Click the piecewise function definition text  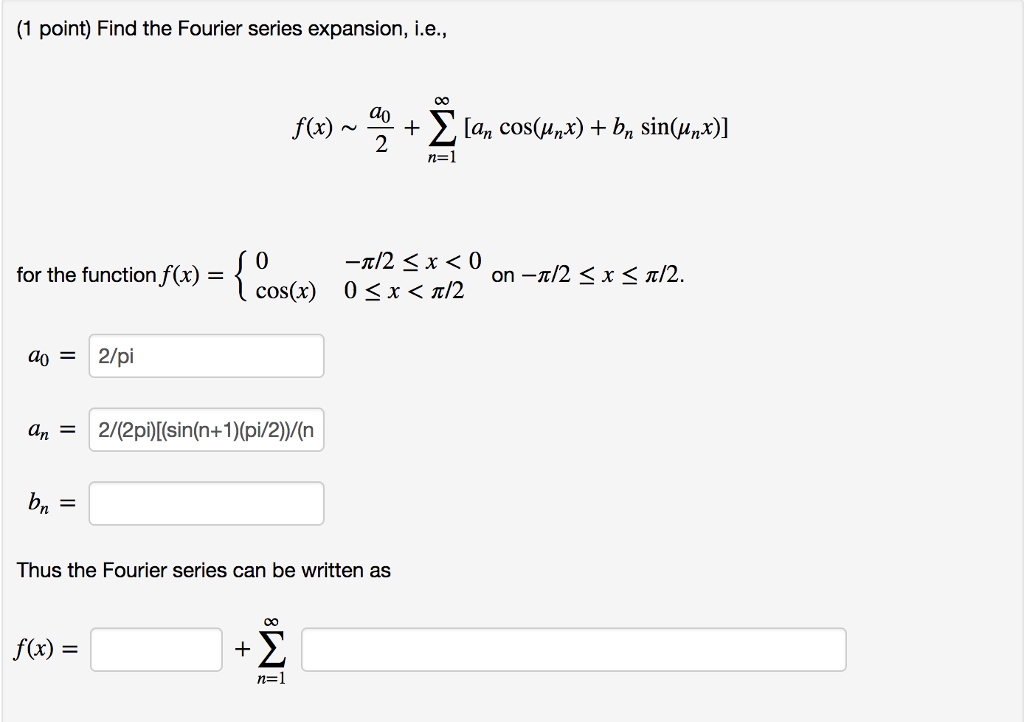click(350, 275)
